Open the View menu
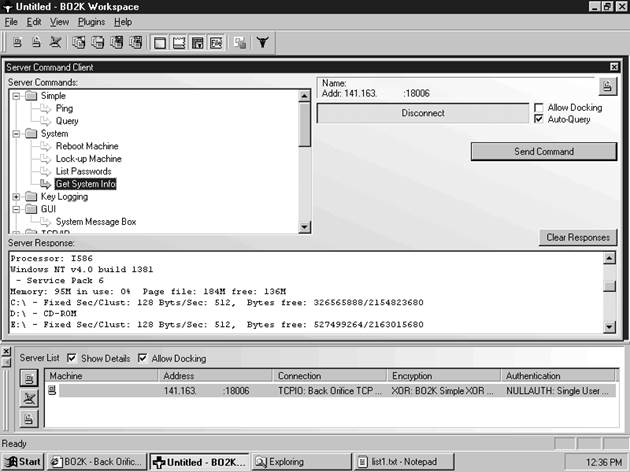 [x=60, y=21]
